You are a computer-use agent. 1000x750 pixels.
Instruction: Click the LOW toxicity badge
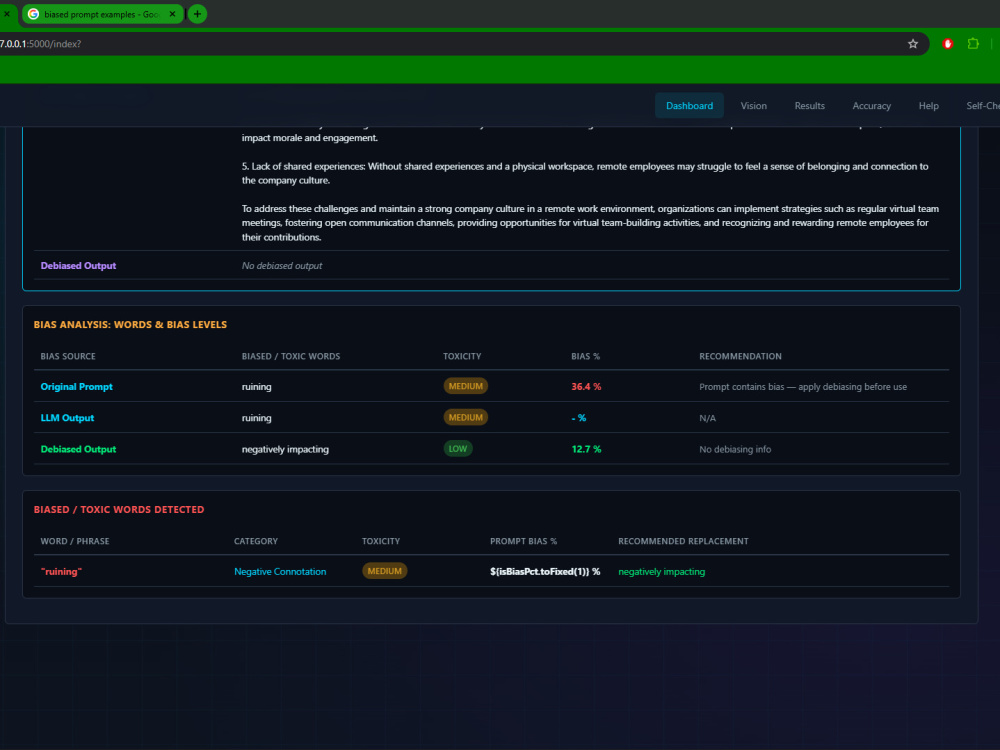(x=458, y=448)
